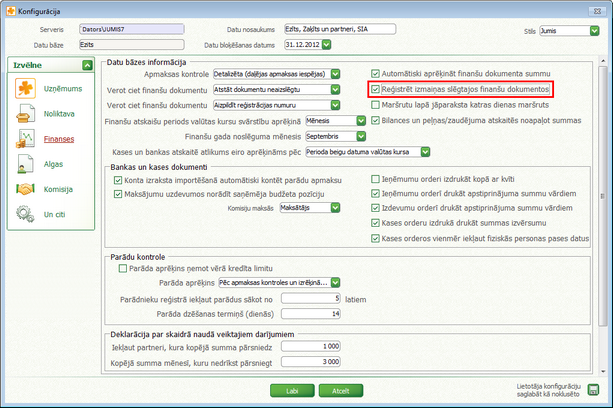Enable Ieņēmumu orderi izdrukāt kopā ar kvīti

[x=375, y=179]
